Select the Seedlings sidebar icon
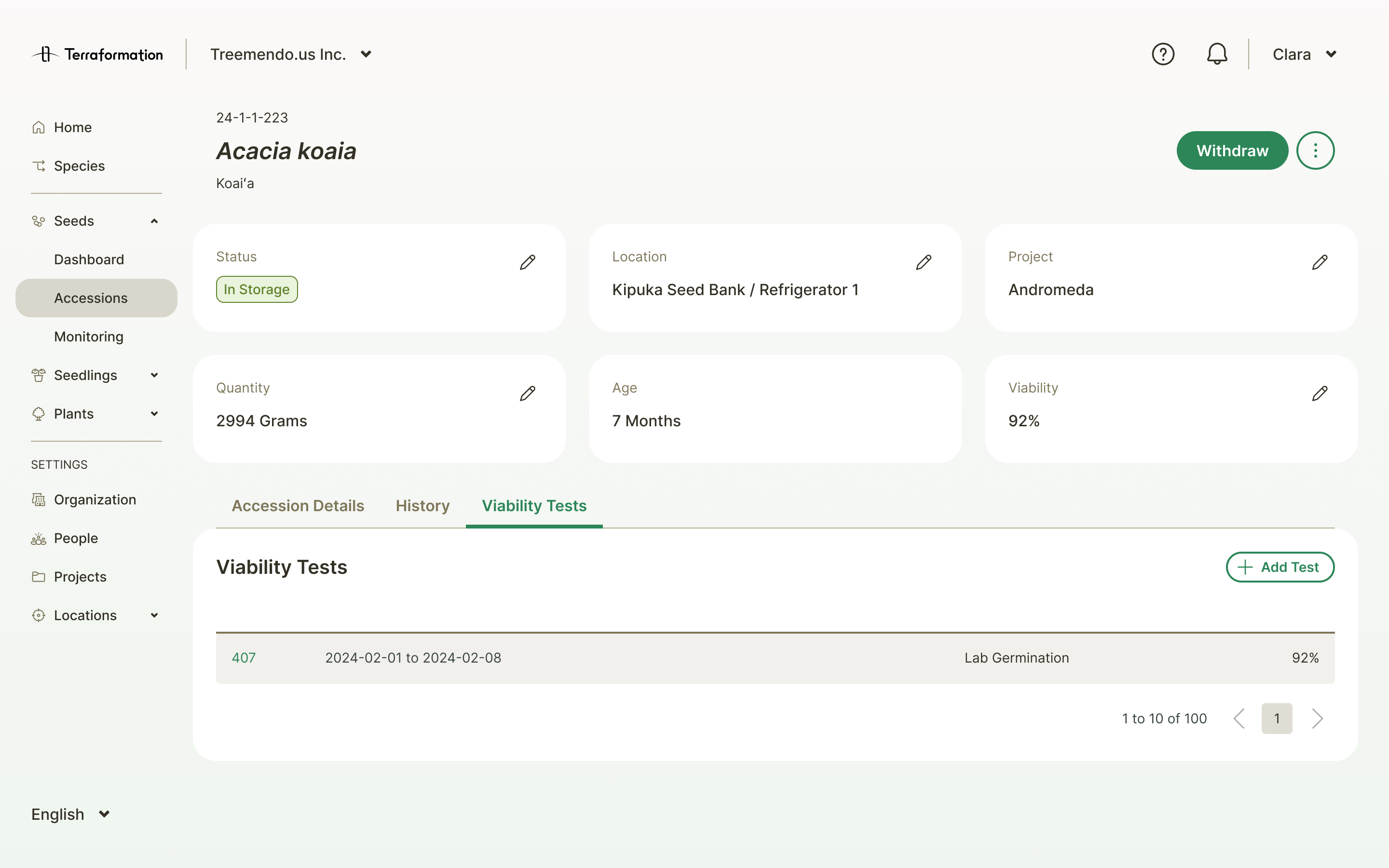The width and height of the screenshot is (1389, 868). tap(38, 375)
